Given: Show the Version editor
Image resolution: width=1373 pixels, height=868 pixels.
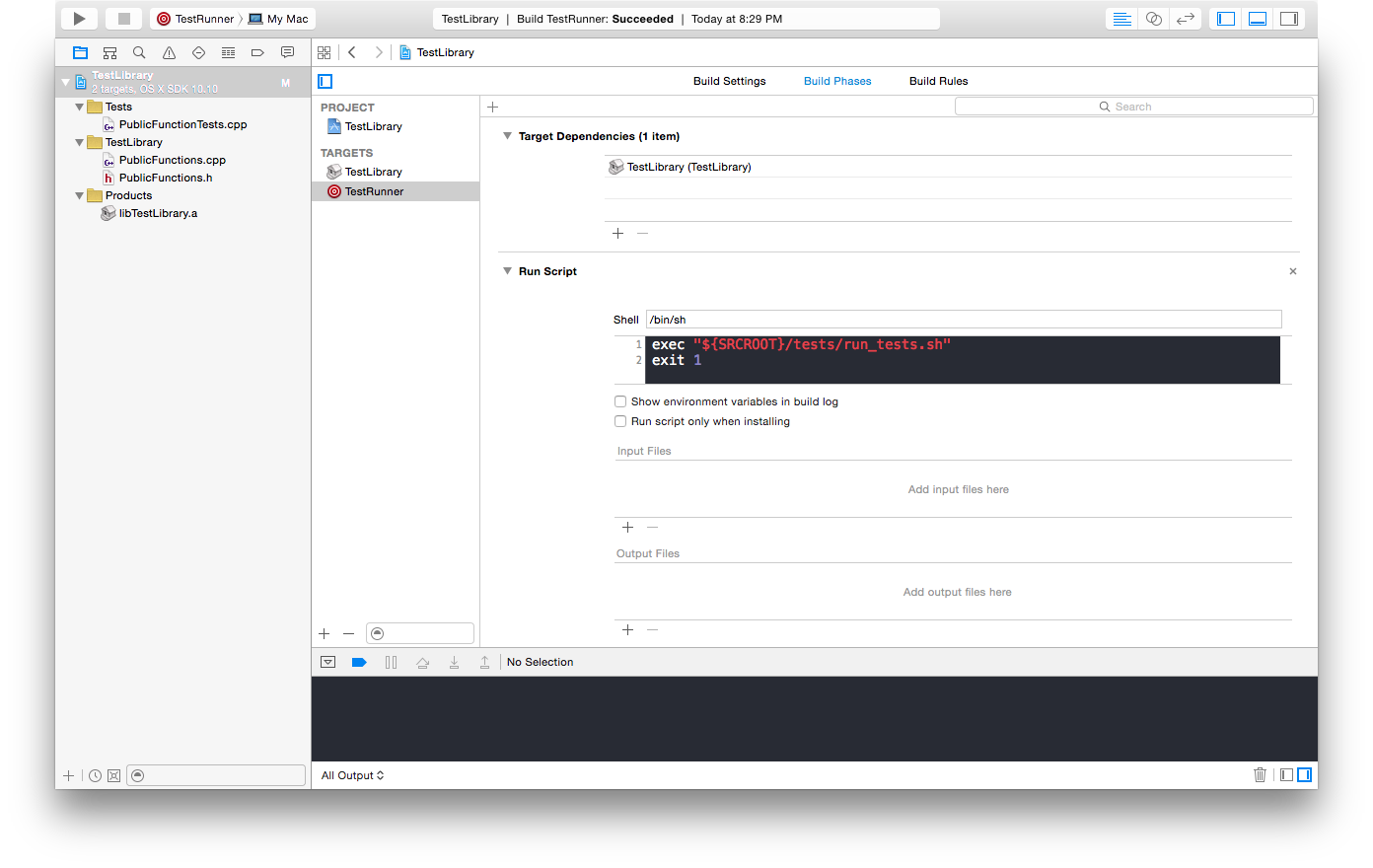Looking at the screenshot, I should pyautogui.click(x=1185, y=19).
